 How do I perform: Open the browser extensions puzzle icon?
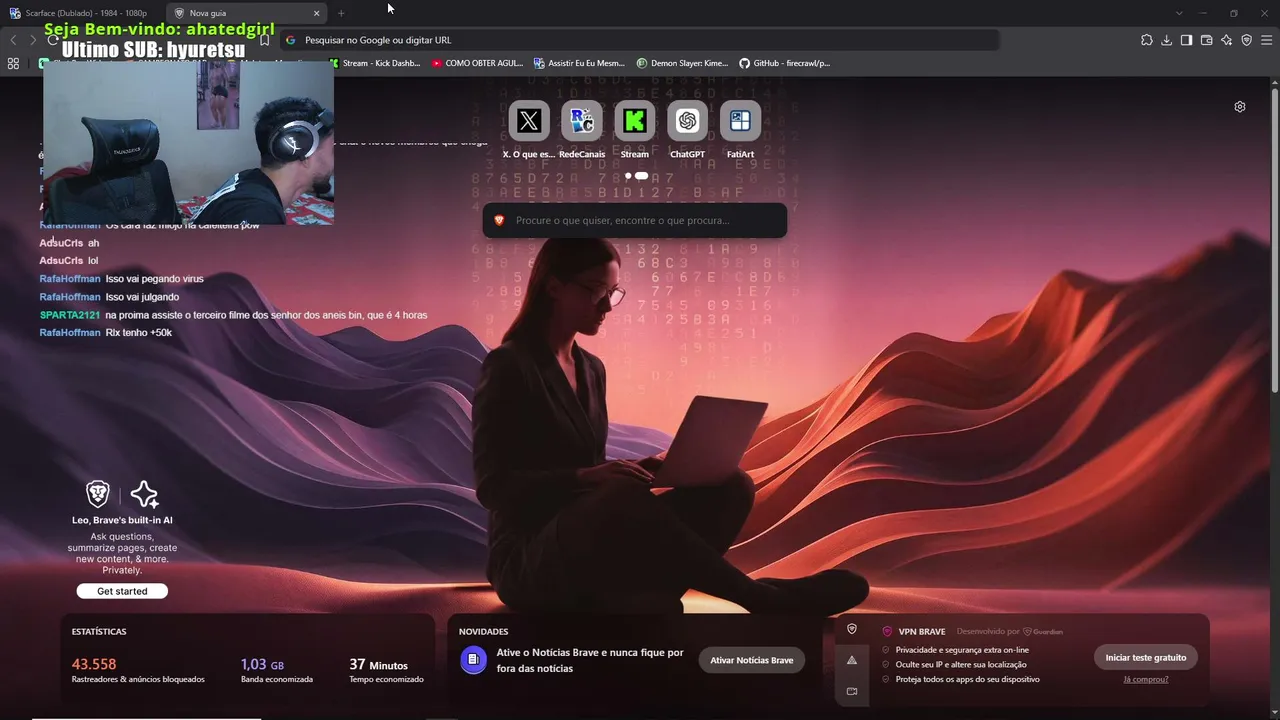(1147, 40)
